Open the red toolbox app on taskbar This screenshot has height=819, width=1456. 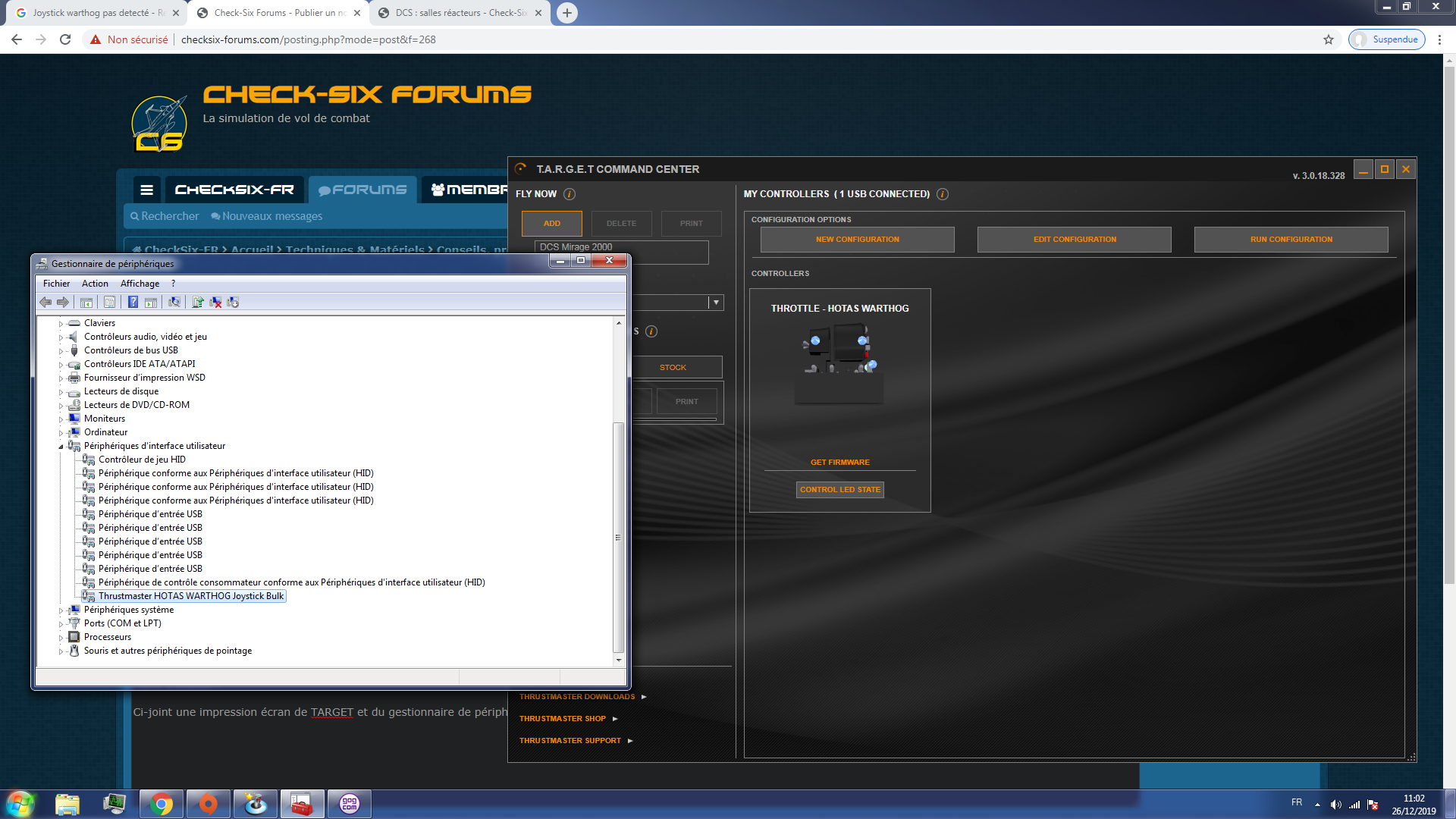point(302,804)
